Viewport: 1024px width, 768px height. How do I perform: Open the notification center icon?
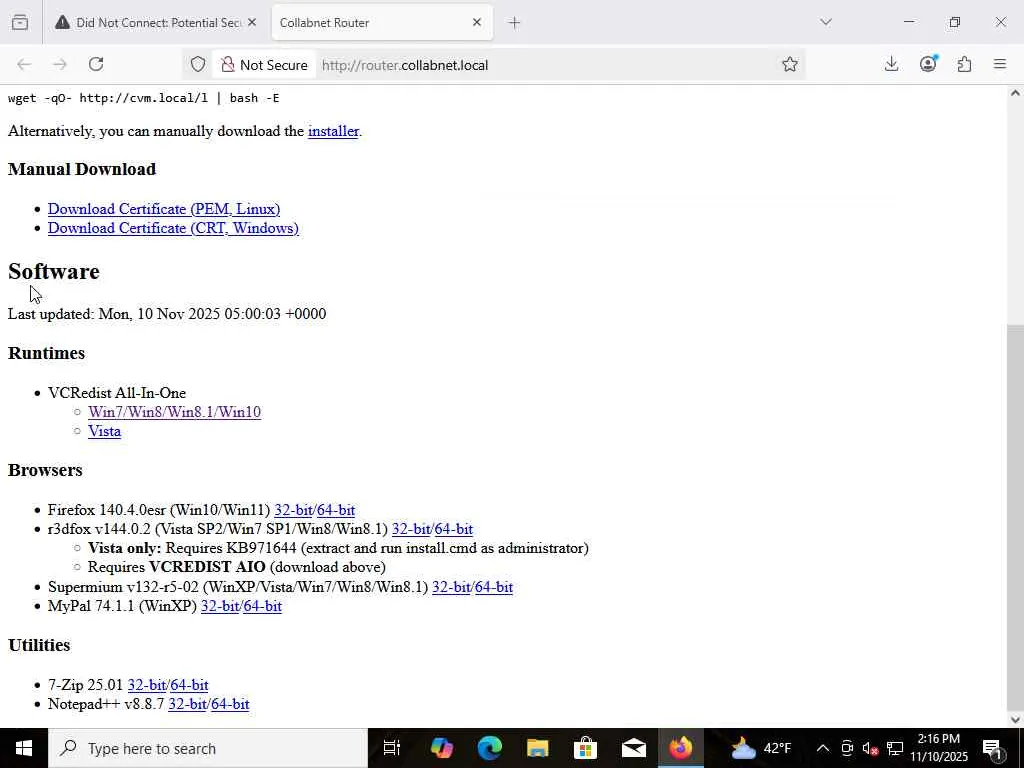coord(992,748)
